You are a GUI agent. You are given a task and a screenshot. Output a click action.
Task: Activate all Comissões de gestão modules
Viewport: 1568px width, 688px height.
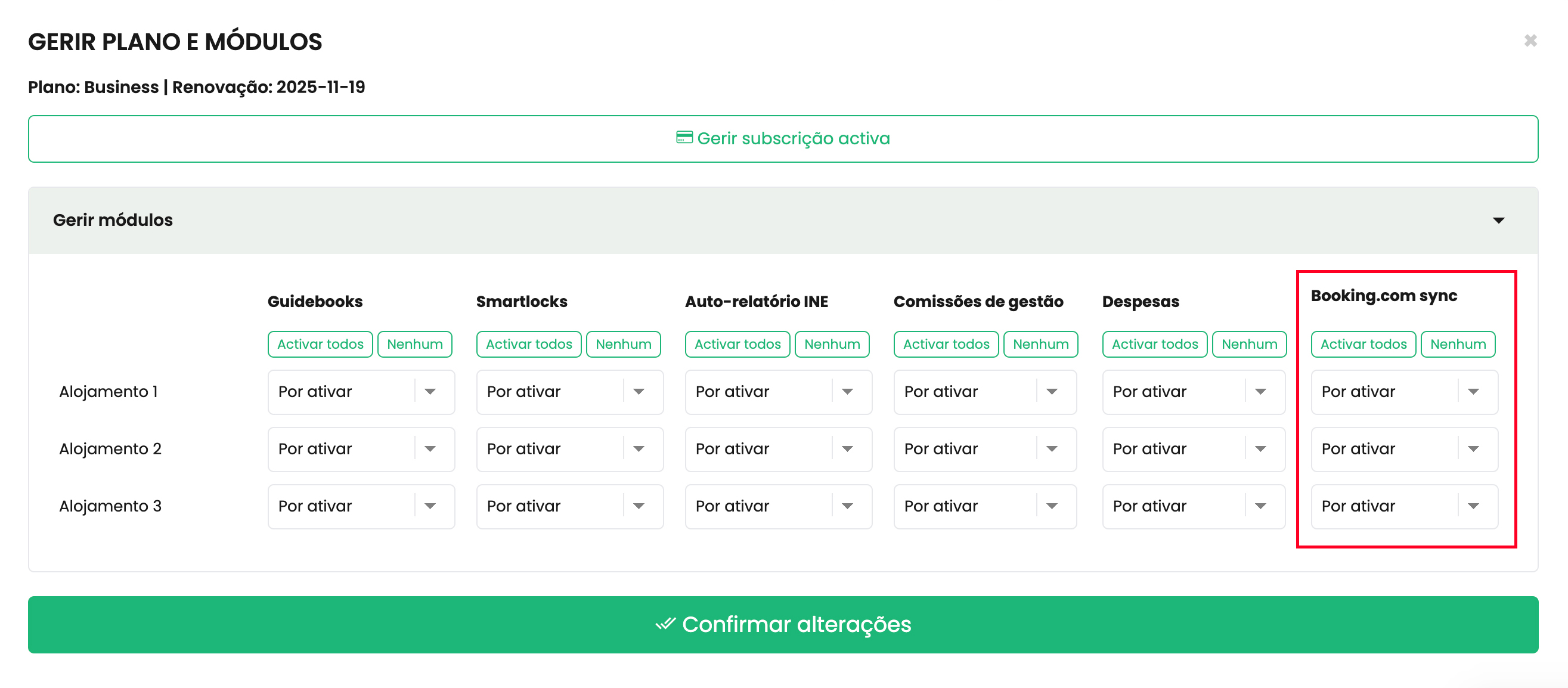tap(947, 344)
